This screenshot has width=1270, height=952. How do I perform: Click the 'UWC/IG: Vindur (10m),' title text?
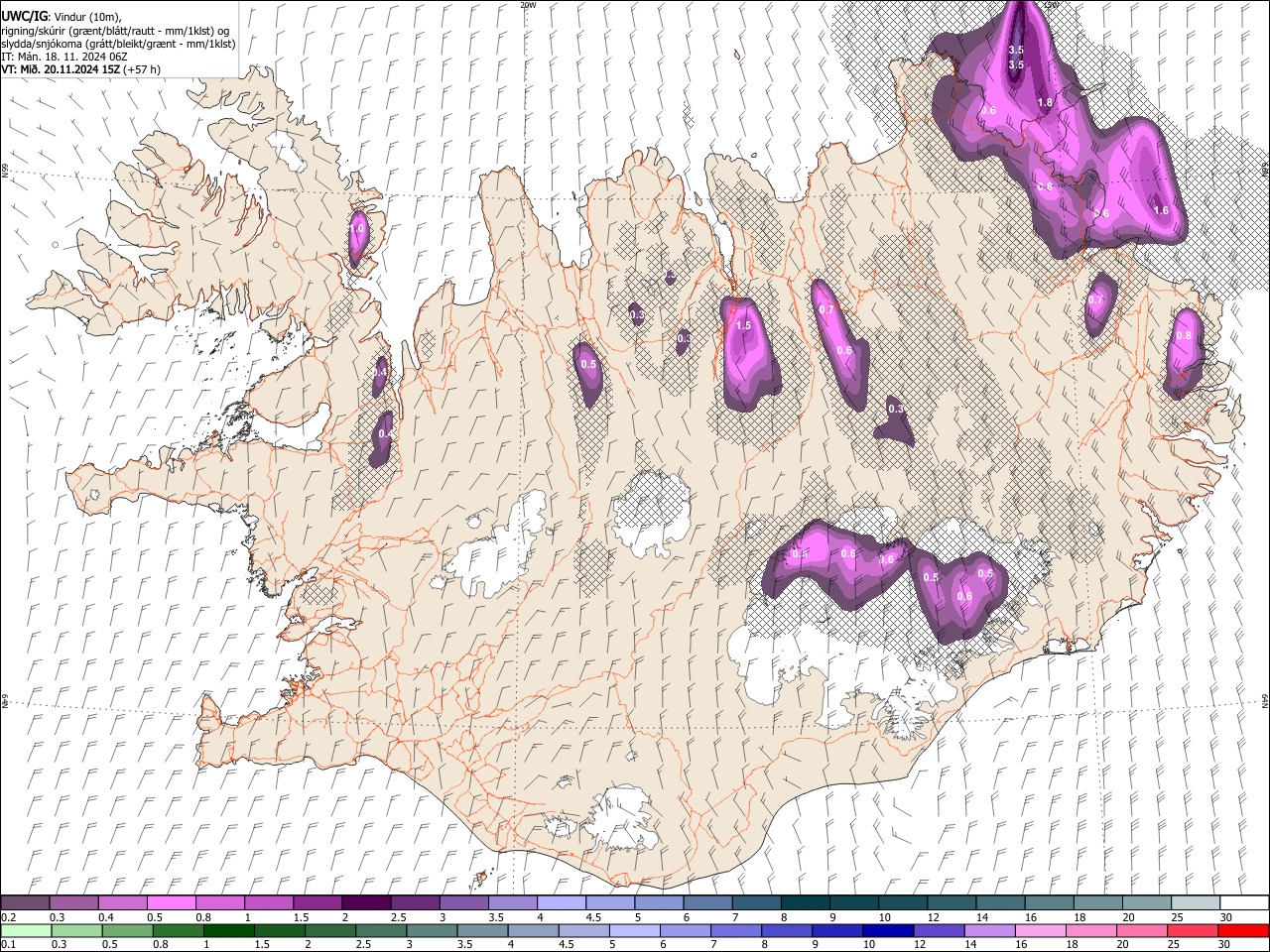point(62,16)
